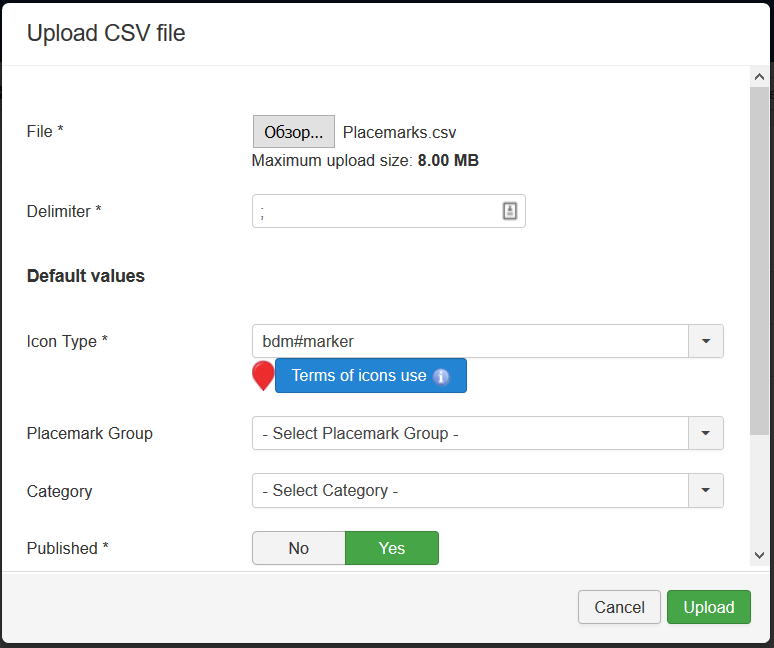Click the Обзор... file browse button
The image size is (774, 648).
(293, 132)
